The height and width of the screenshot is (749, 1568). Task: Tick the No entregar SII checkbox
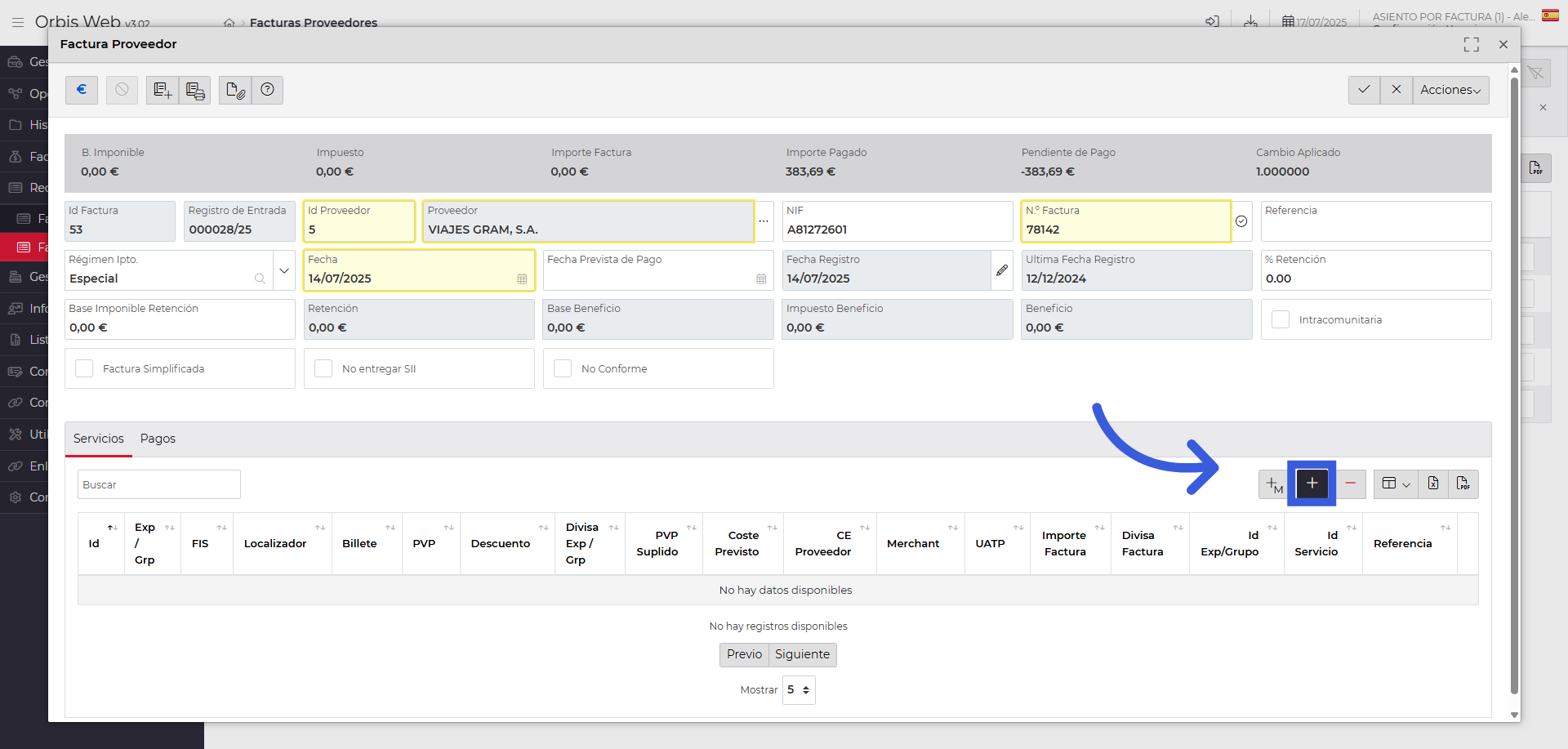tap(323, 368)
